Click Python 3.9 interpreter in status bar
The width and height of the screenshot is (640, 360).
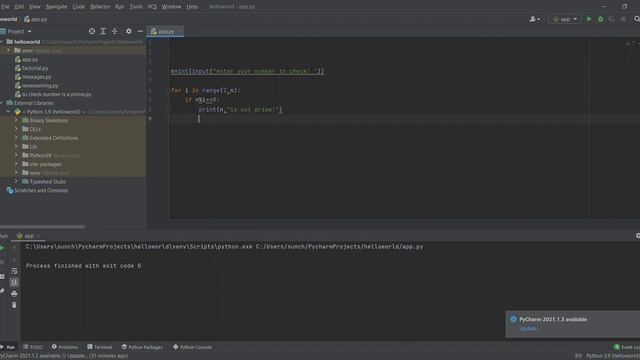click(613, 356)
